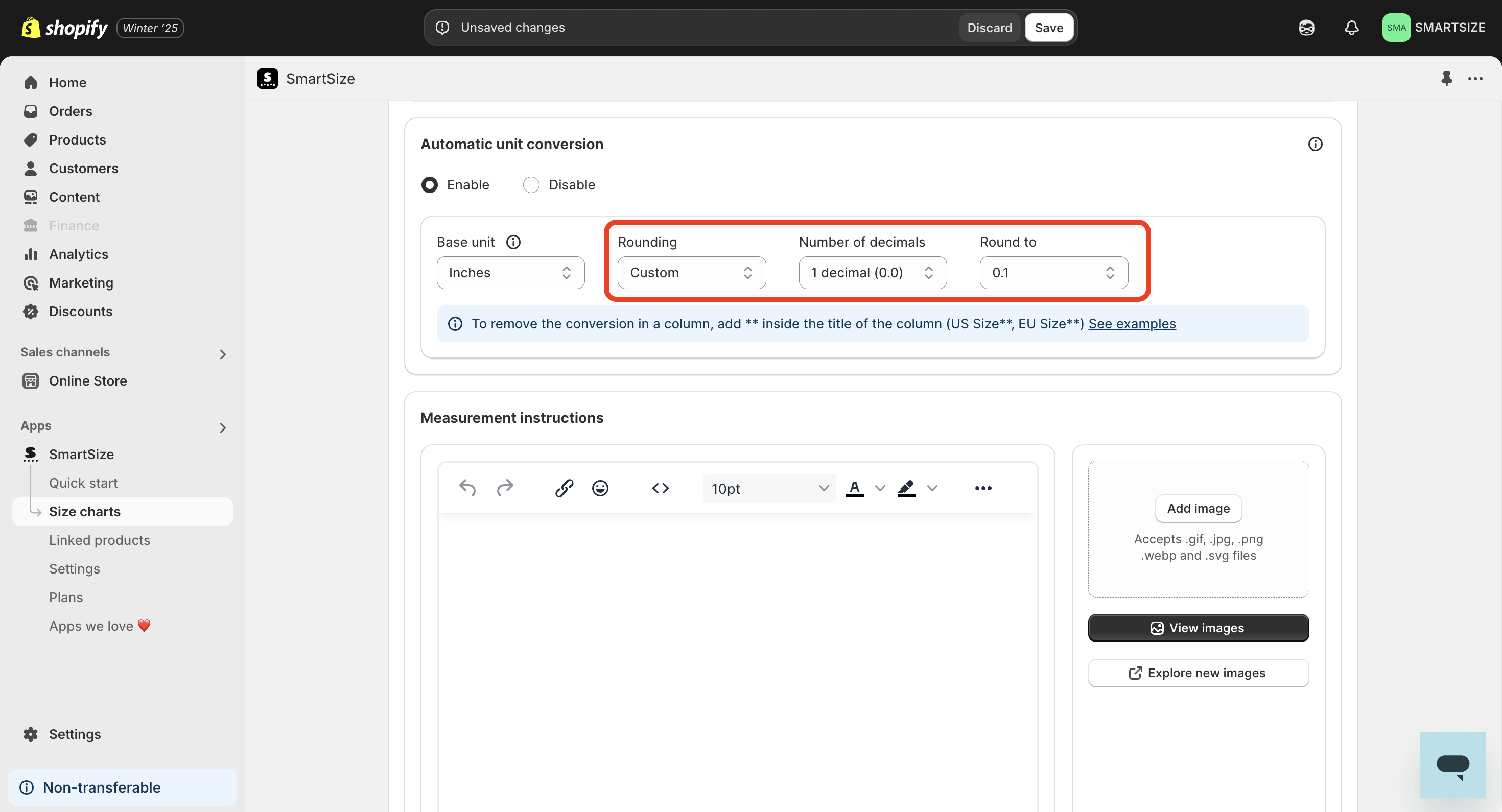This screenshot has width=1502, height=812.
Task: Open Sidekick assistant icon in top bar
Action: click(x=1307, y=28)
